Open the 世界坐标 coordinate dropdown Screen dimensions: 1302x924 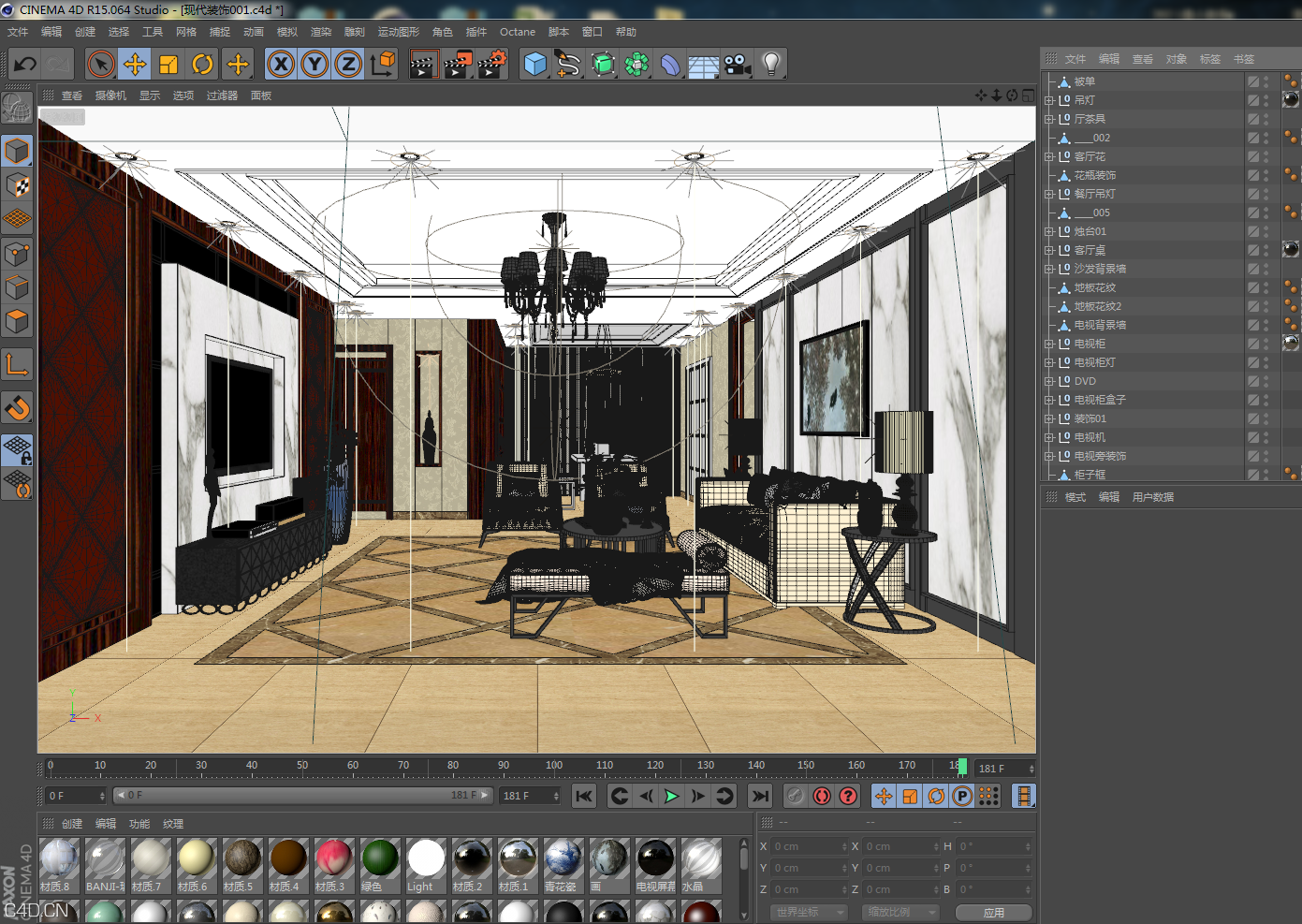[807, 912]
